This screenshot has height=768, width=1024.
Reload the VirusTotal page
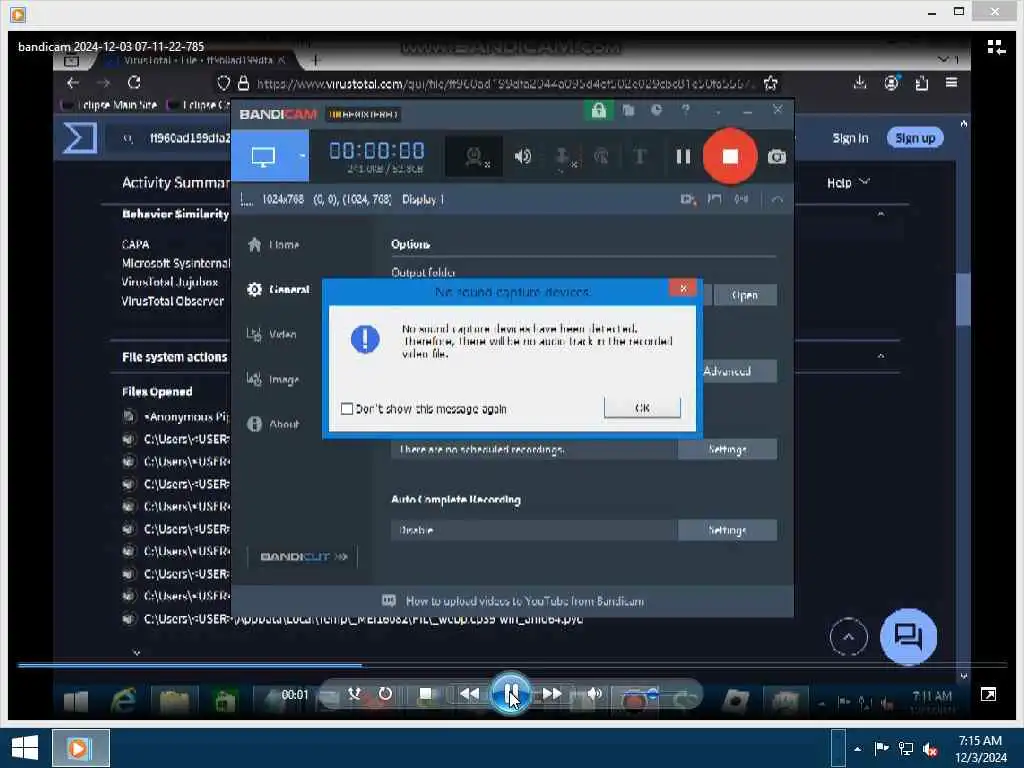point(134,83)
